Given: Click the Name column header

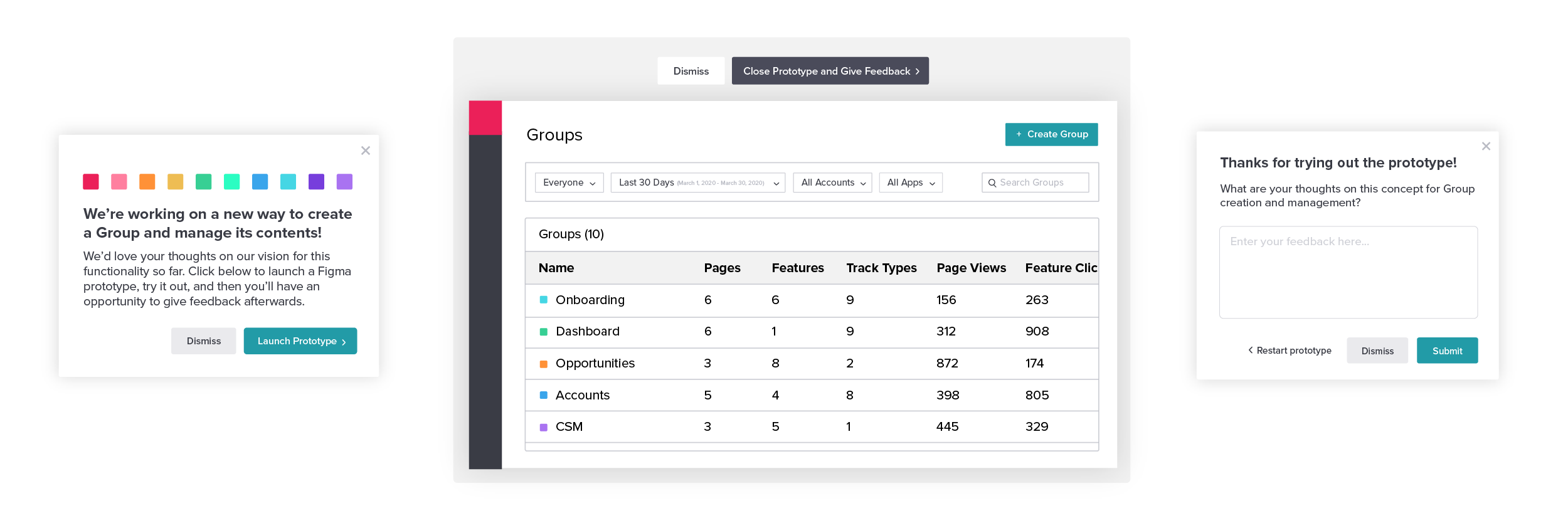Looking at the screenshot, I should tap(556, 268).
